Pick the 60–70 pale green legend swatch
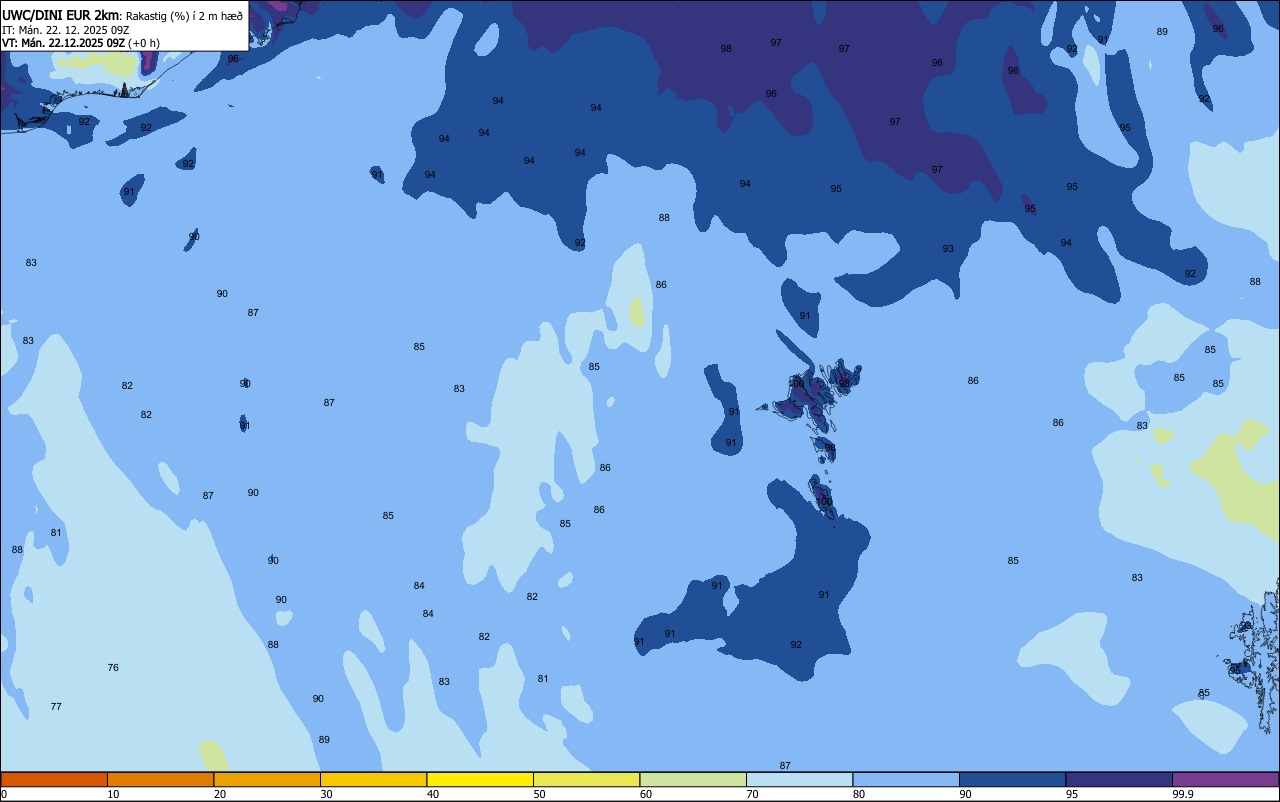This screenshot has width=1280, height=802. coord(693,779)
